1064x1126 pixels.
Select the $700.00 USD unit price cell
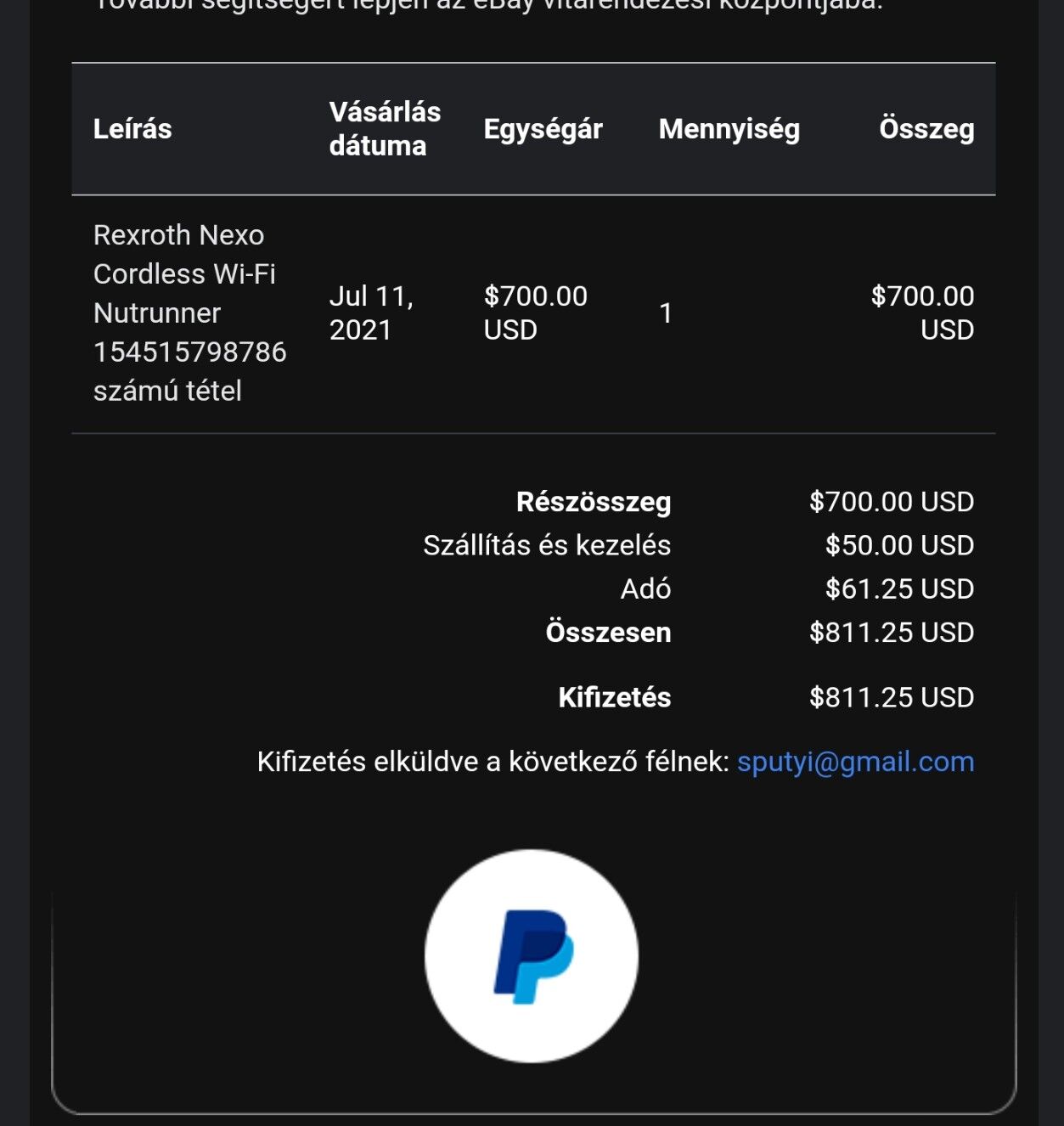coord(535,312)
